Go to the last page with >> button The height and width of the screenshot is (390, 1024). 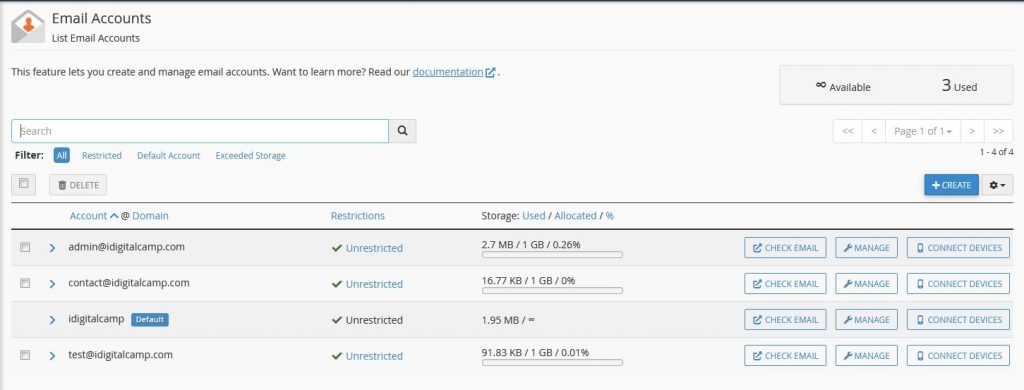tap(999, 131)
